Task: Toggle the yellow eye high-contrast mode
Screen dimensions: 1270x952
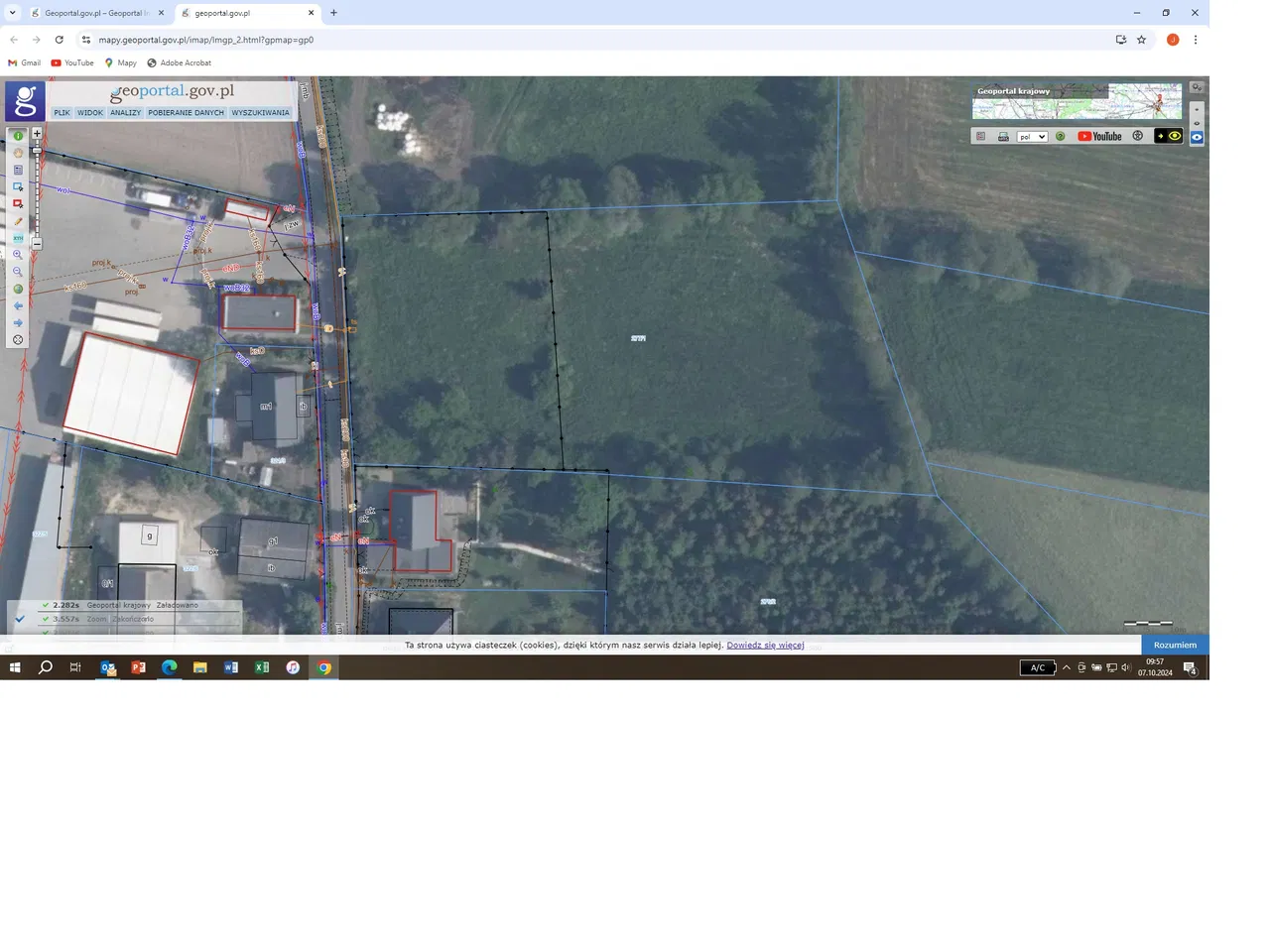Action: click(1175, 137)
